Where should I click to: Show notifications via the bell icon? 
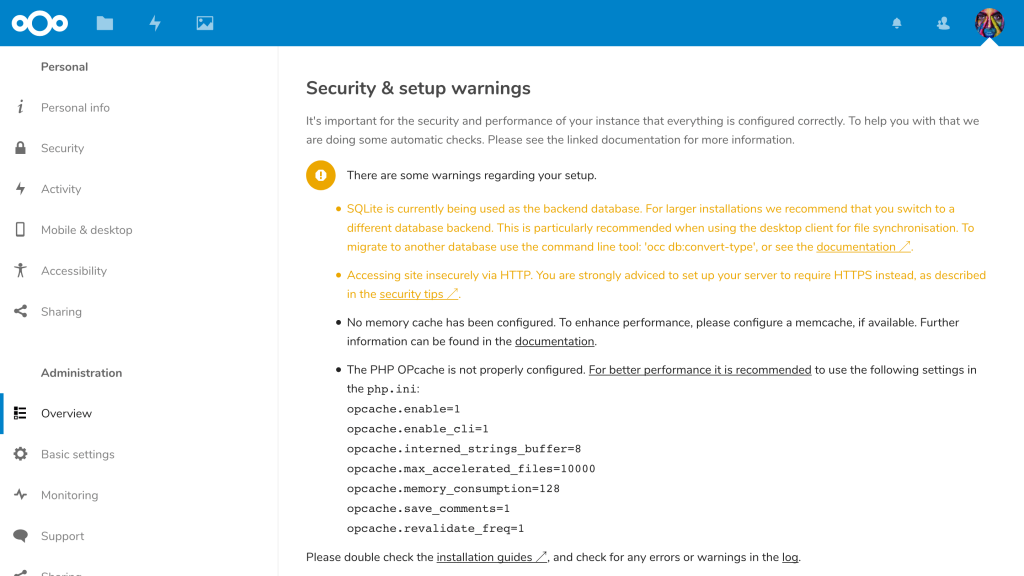point(897,23)
